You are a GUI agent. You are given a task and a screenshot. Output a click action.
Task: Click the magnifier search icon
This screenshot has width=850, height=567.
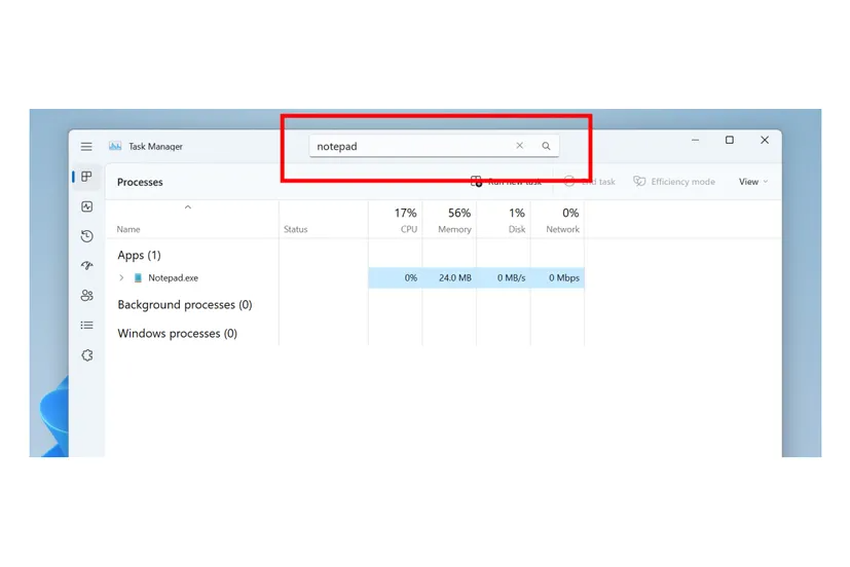tap(546, 146)
